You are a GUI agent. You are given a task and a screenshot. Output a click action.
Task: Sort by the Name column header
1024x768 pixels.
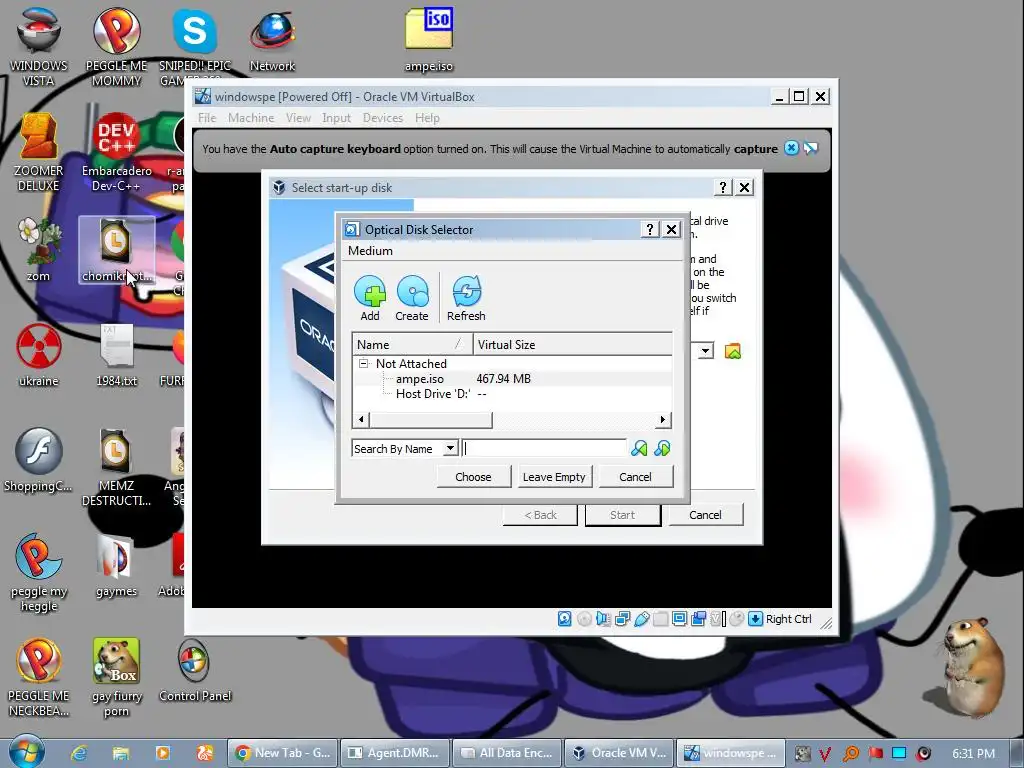[x=412, y=344]
